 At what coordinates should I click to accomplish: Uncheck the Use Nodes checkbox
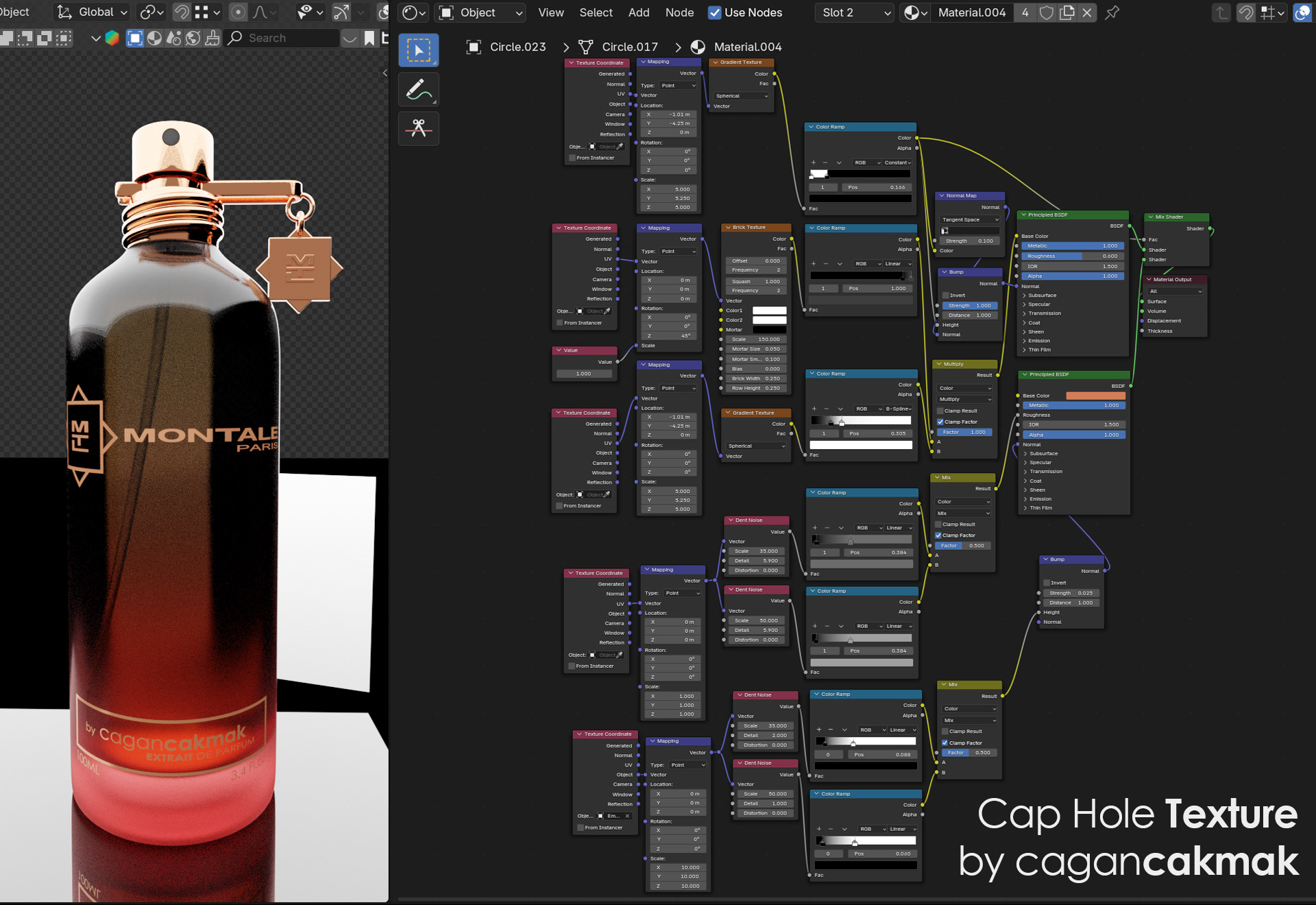[715, 12]
